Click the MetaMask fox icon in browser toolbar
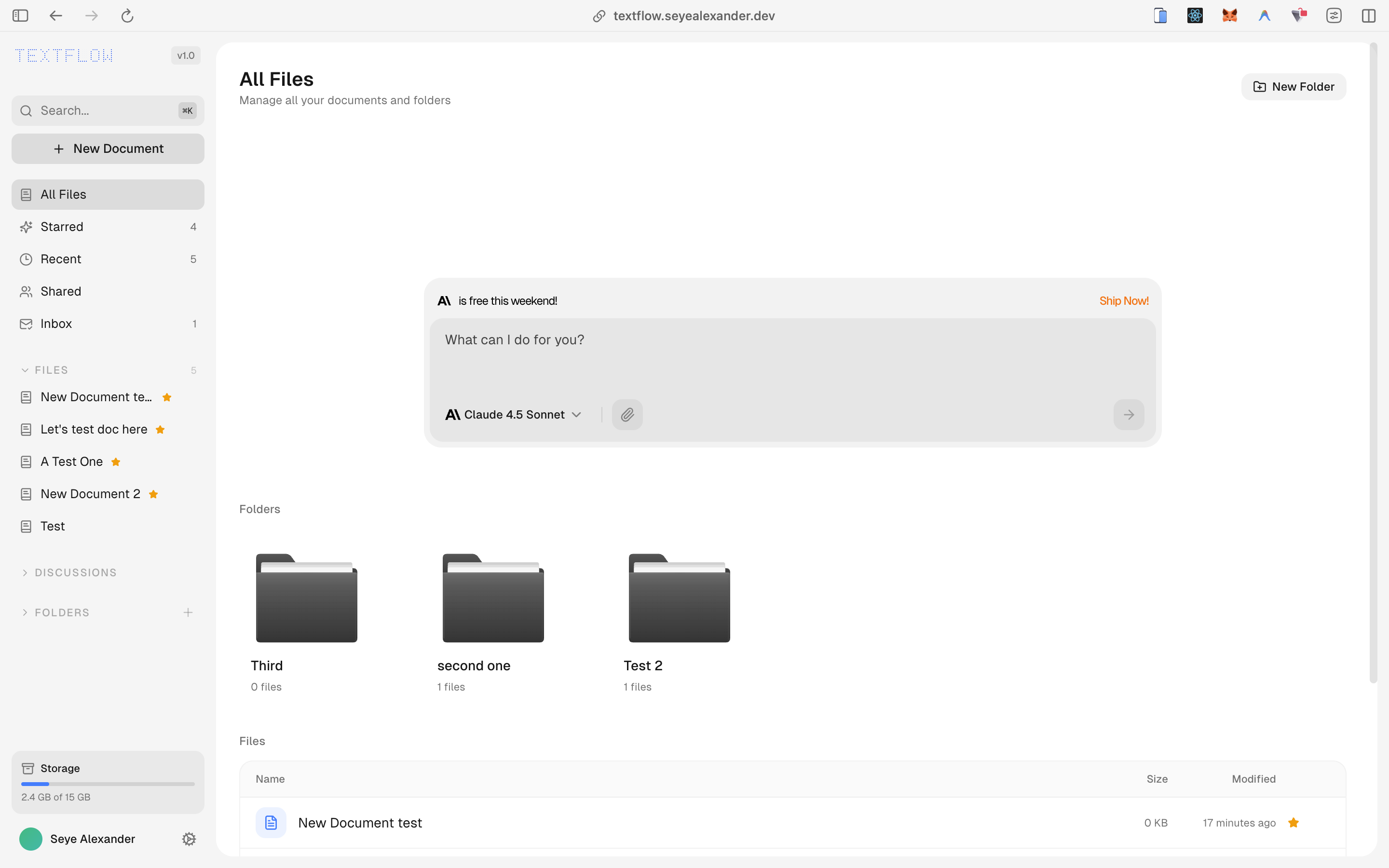 1229,15
